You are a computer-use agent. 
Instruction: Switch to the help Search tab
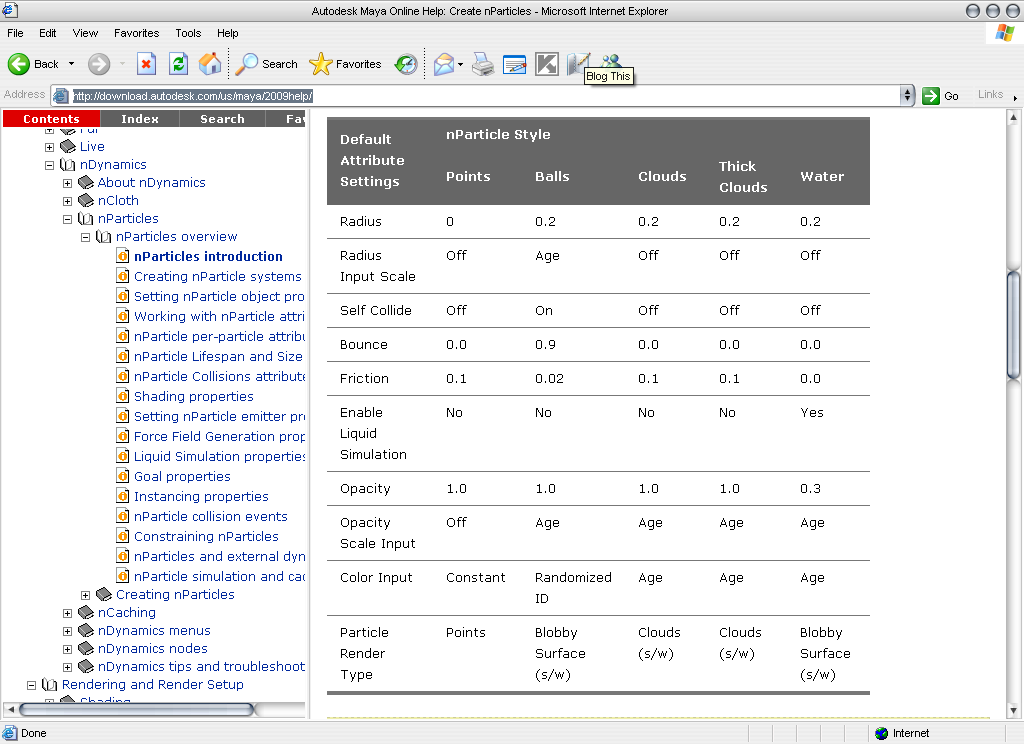pyautogui.click(x=222, y=119)
